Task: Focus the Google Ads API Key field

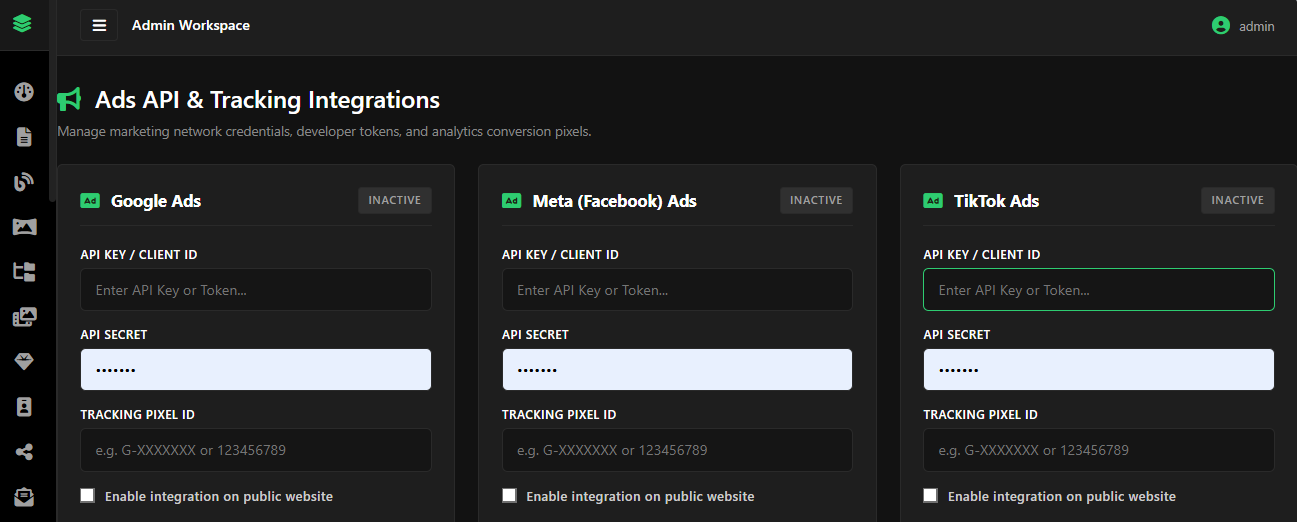Action: click(256, 290)
